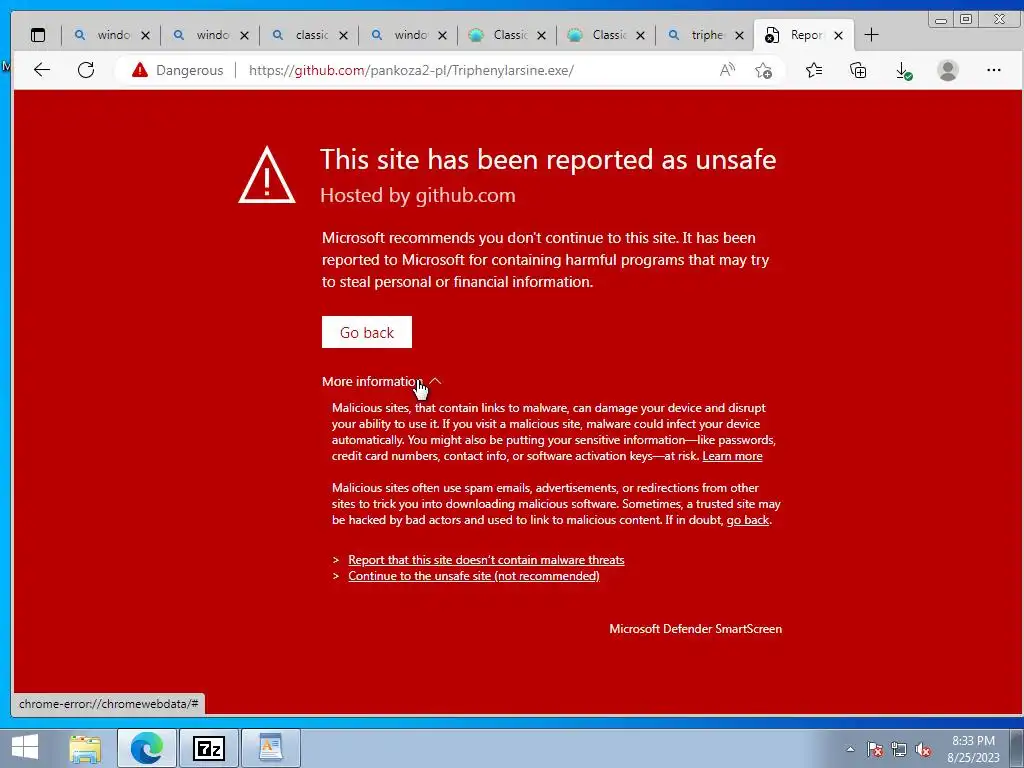Open the document editor taskbar icon
Image resolution: width=1024 pixels, height=768 pixels.
tap(270, 748)
